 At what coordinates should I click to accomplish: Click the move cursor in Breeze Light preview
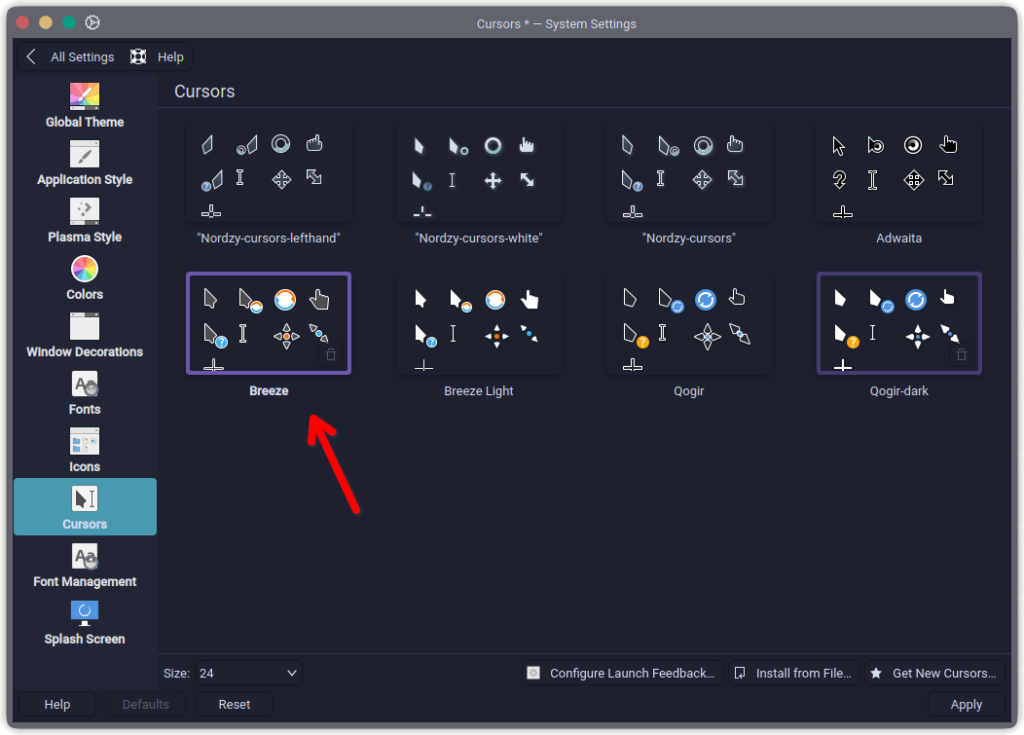click(496, 336)
